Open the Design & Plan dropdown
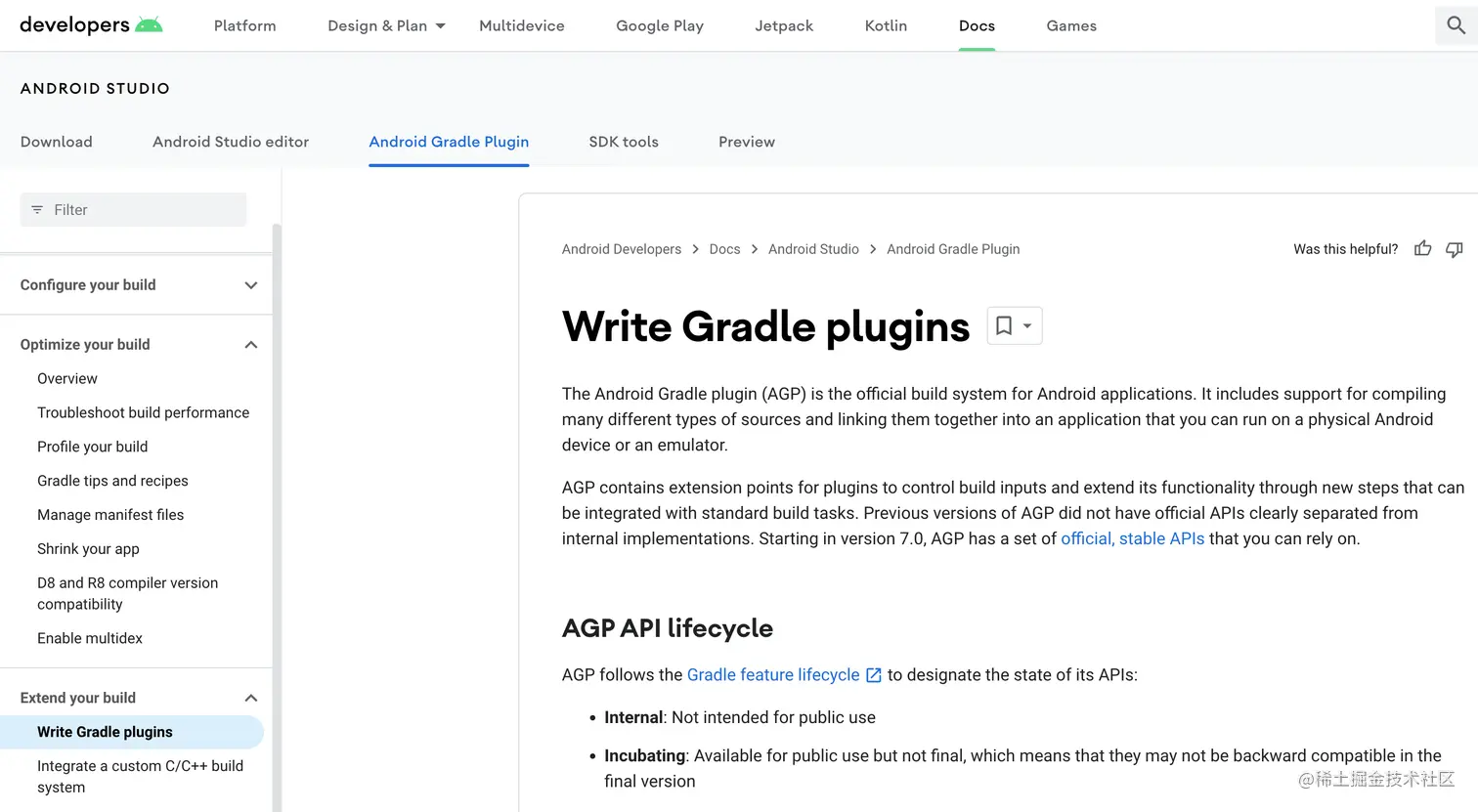Screen dimensions: 1478x812 coord(386,25)
